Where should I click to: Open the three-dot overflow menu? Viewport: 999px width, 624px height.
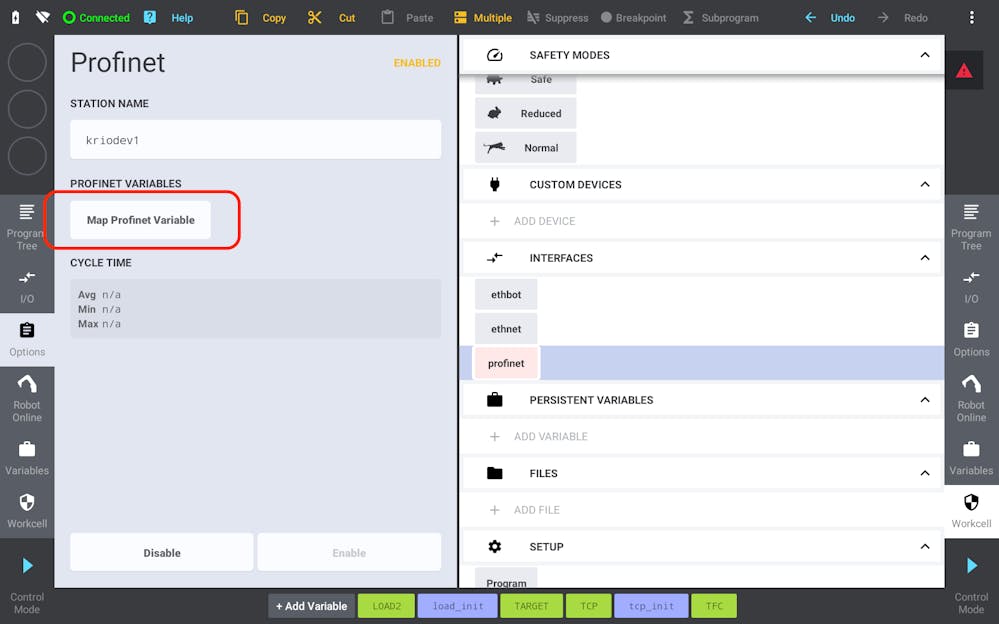click(x=972, y=18)
